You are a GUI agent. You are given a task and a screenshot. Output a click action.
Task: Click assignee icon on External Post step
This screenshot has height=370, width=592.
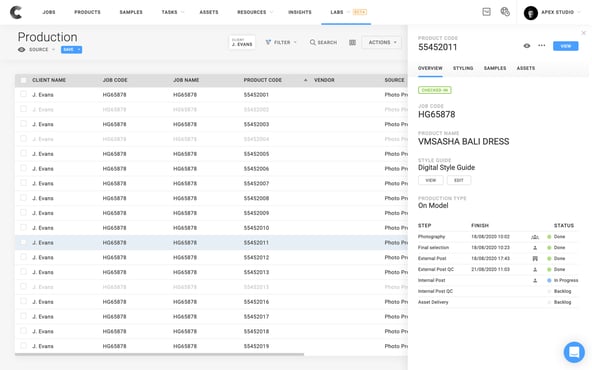point(535,259)
